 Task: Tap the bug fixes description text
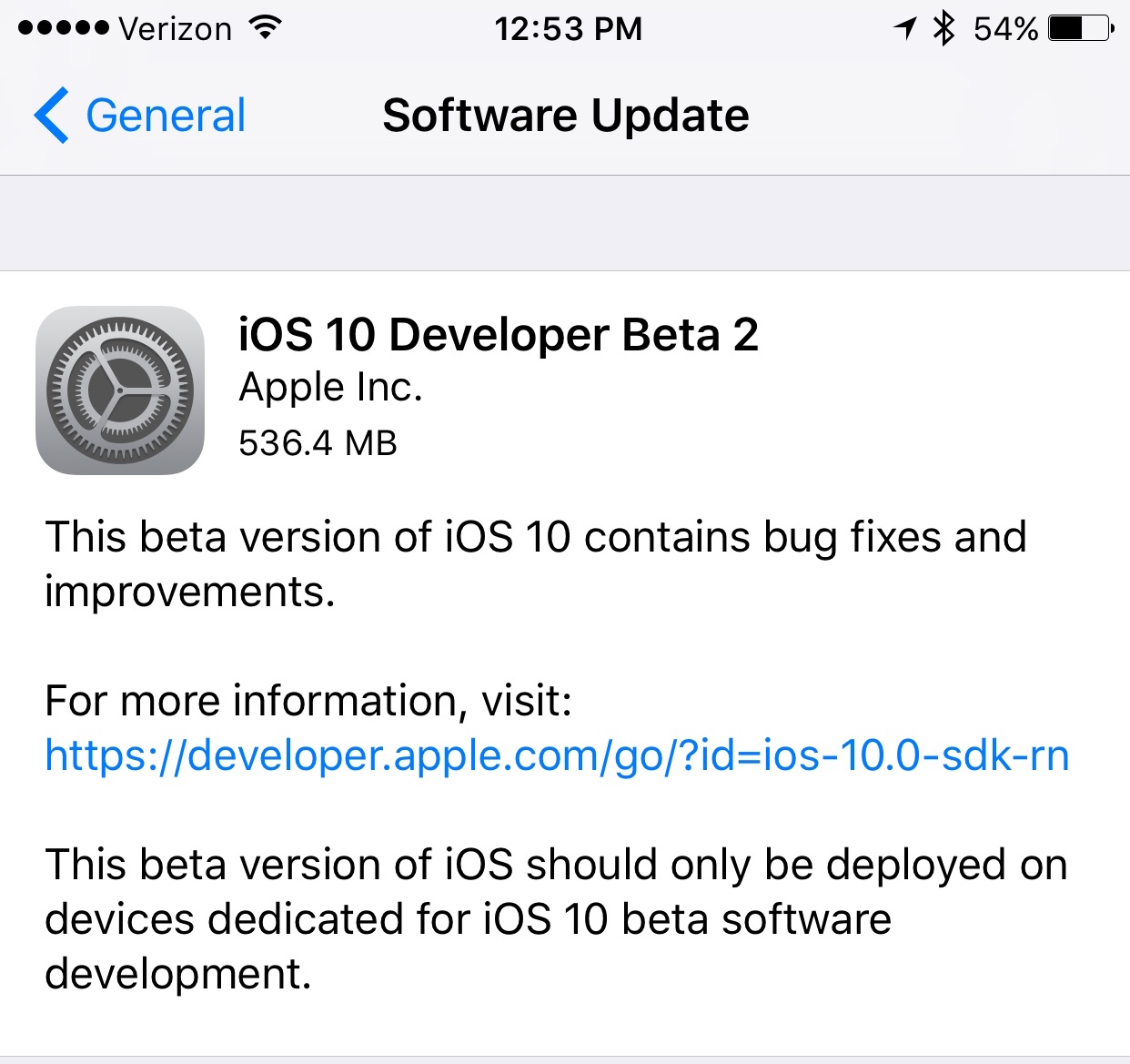(x=535, y=563)
